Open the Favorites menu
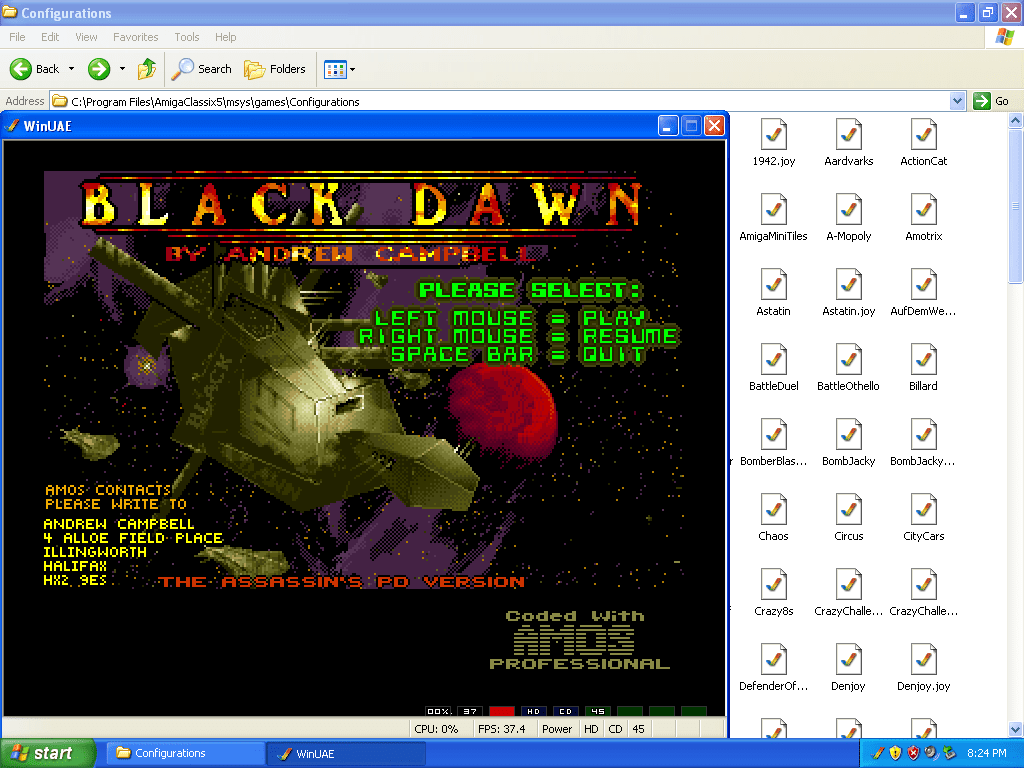Screen dimensions: 1024x768 click(135, 37)
